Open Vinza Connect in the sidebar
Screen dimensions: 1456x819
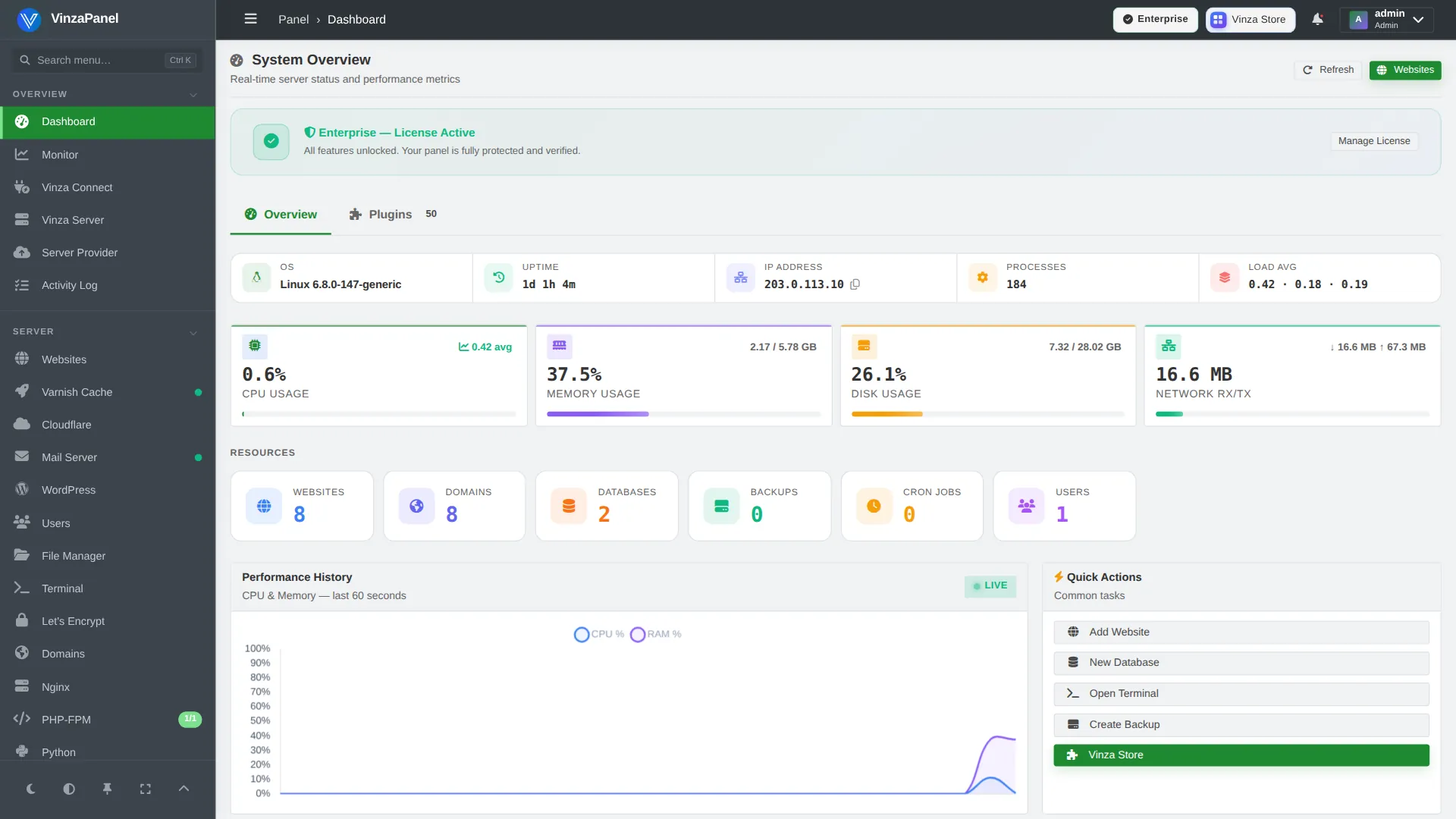coord(108,187)
